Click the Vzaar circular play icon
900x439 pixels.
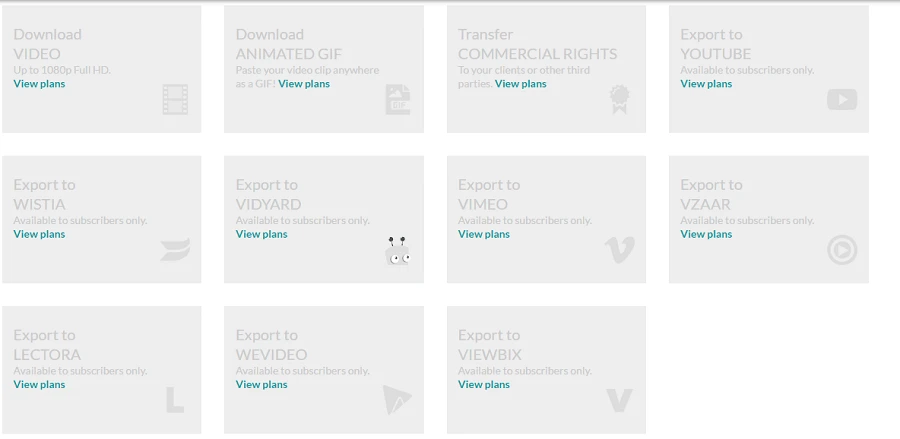842,250
